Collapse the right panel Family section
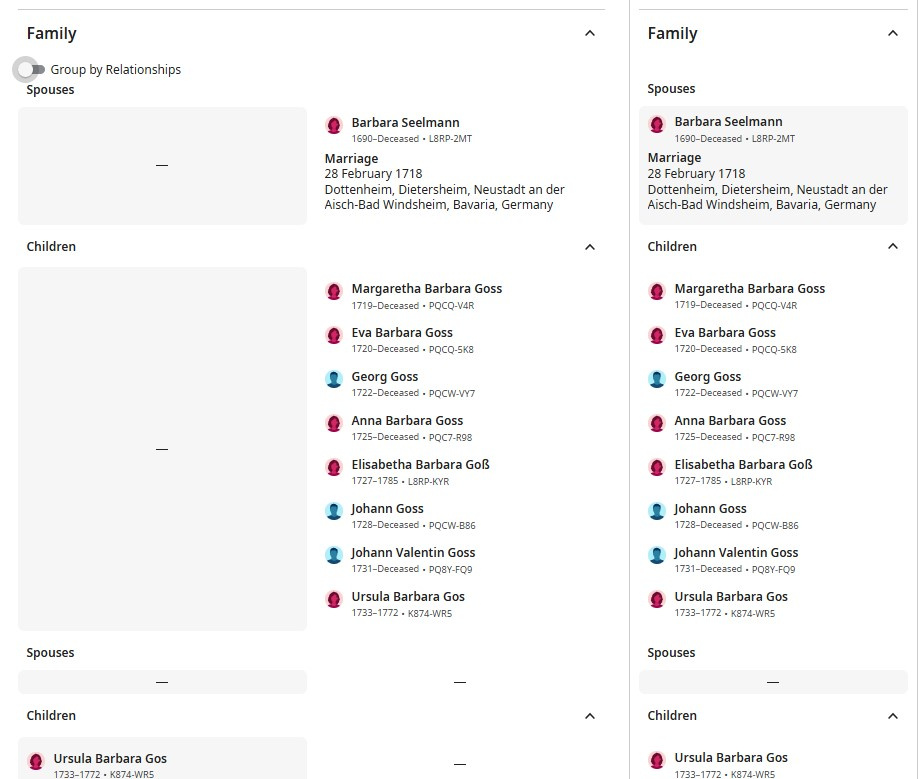Image resolution: width=921 pixels, height=779 pixels. point(892,33)
